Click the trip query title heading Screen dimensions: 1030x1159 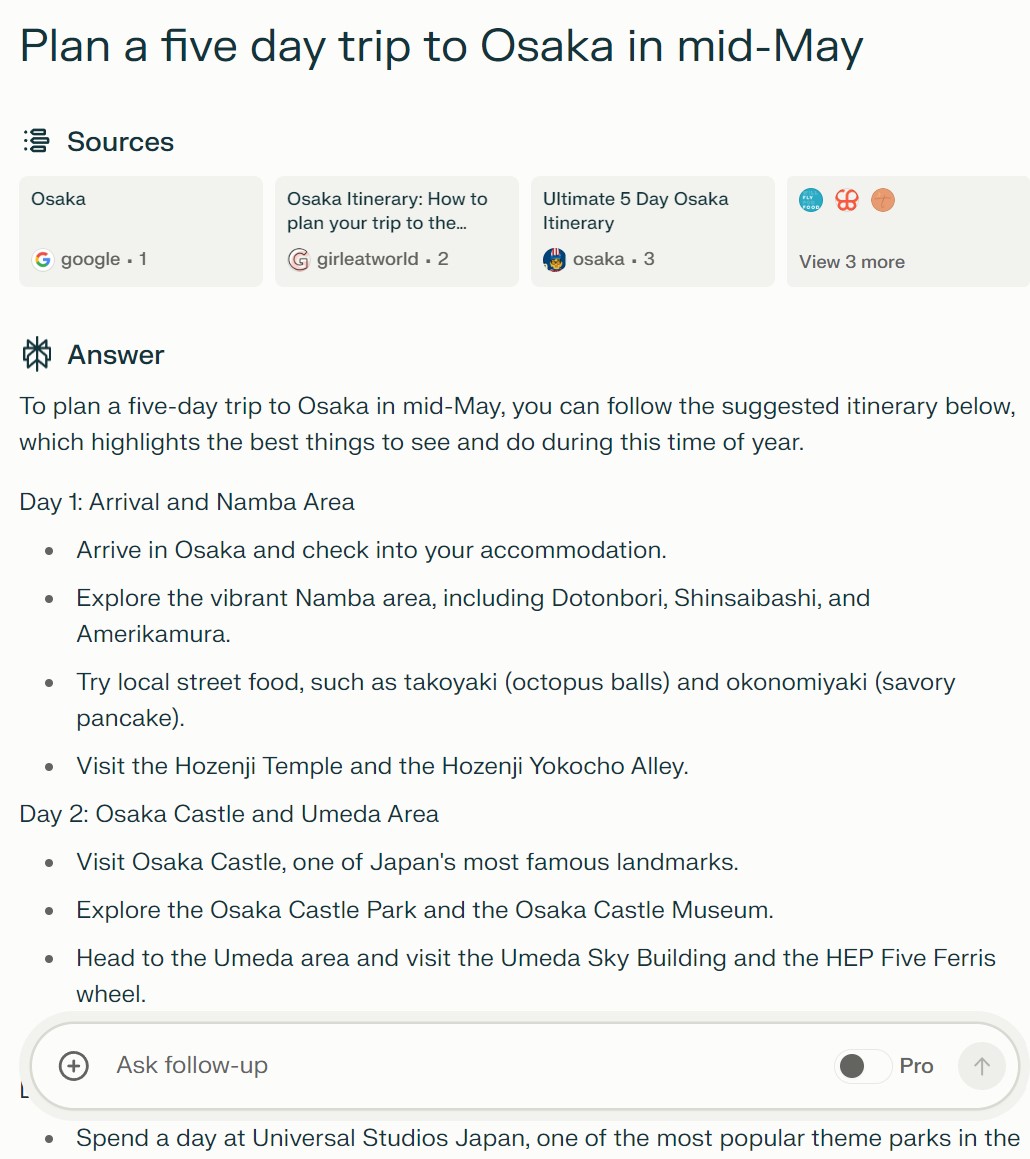(x=441, y=46)
